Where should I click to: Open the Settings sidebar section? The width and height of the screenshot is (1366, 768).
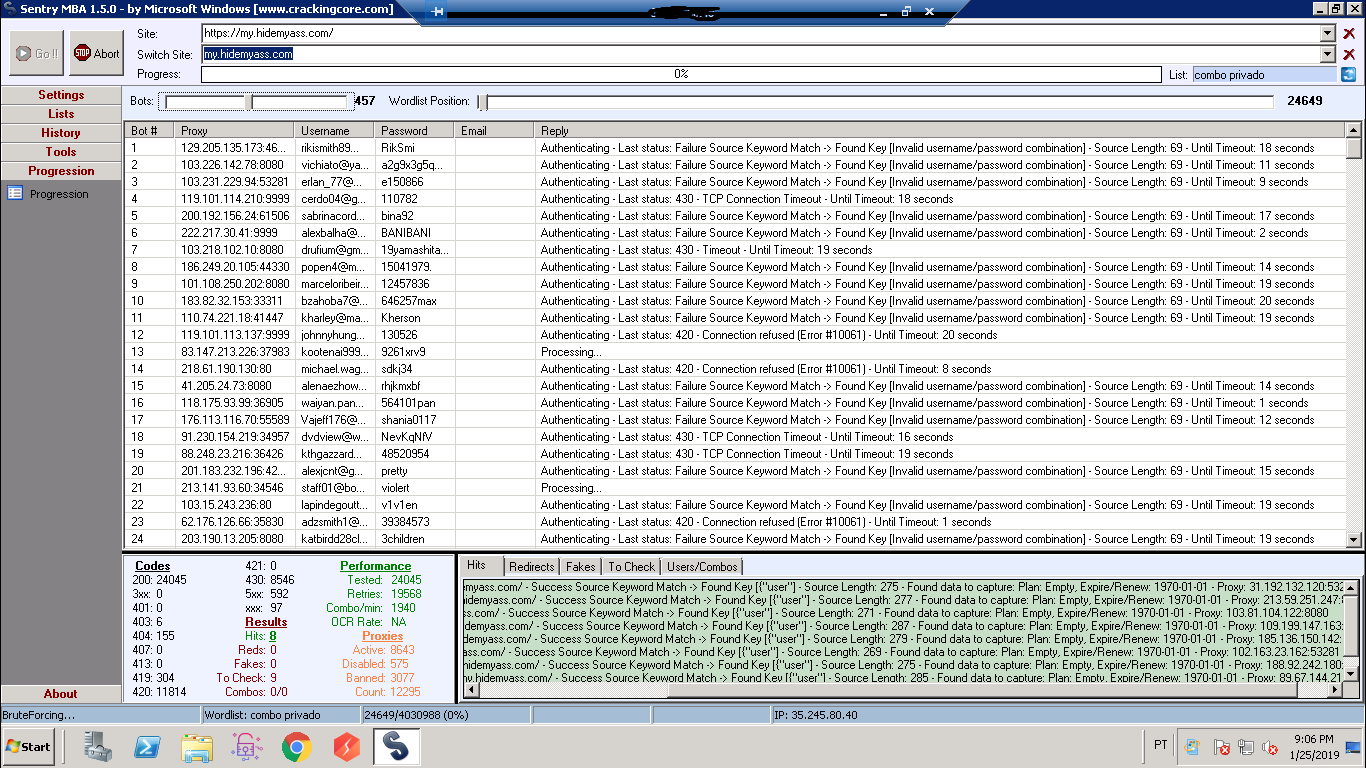pyautogui.click(x=61, y=95)
